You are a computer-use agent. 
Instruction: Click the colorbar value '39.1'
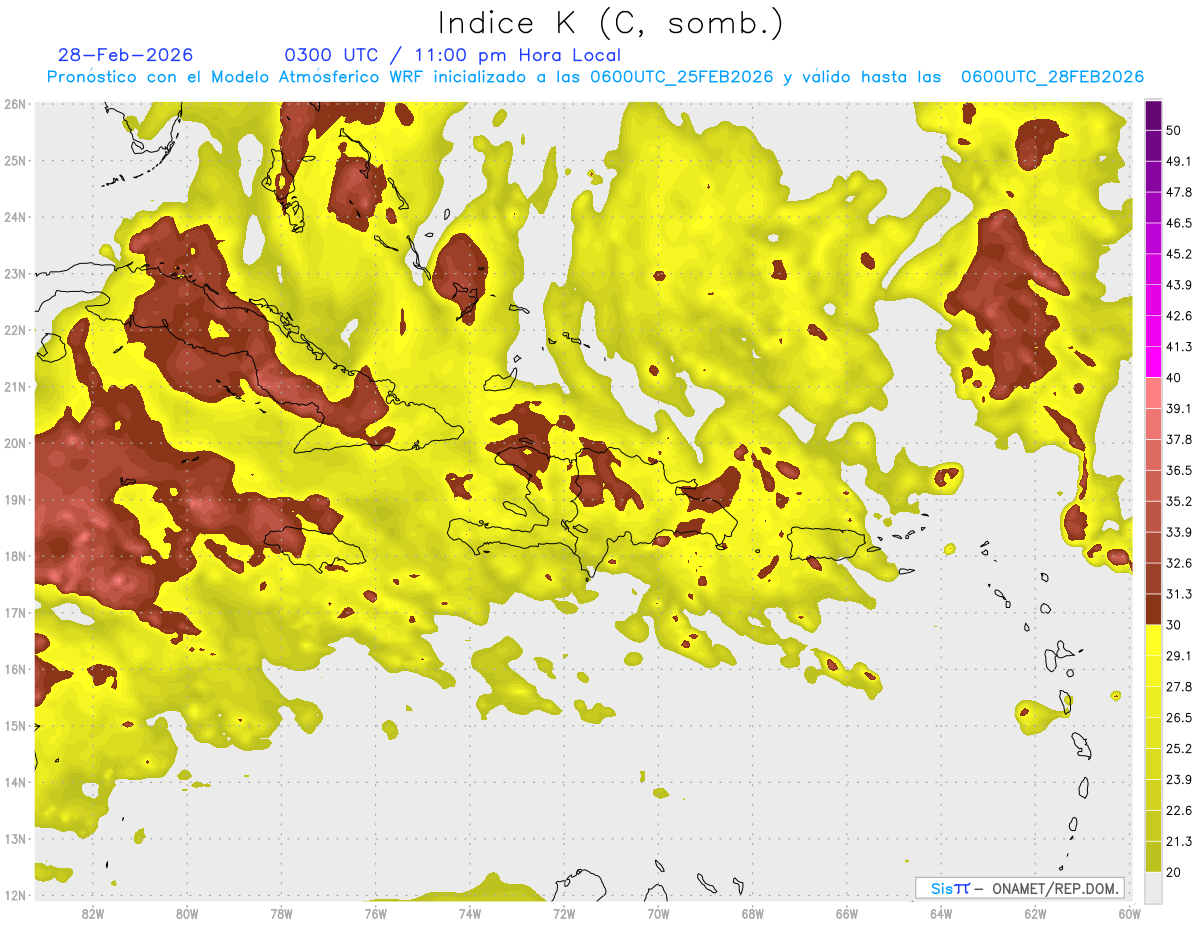[1179, 408]
